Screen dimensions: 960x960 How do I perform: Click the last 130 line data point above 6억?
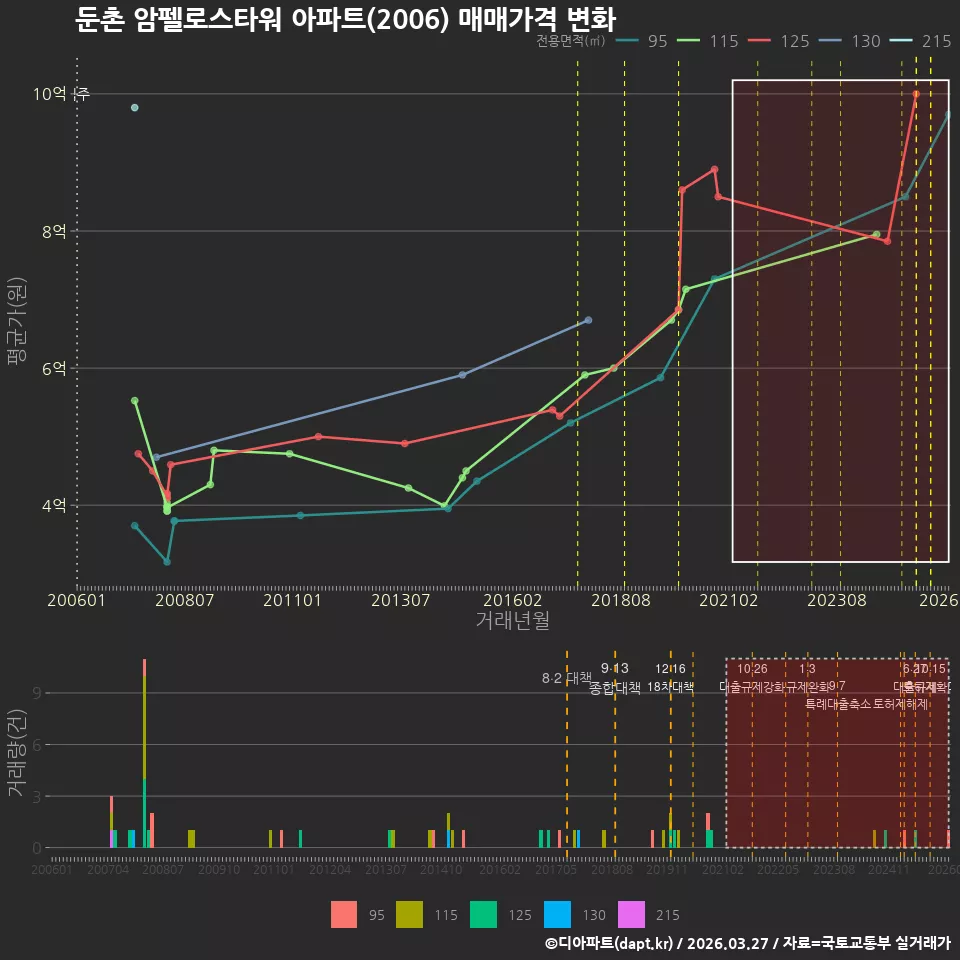588,320
